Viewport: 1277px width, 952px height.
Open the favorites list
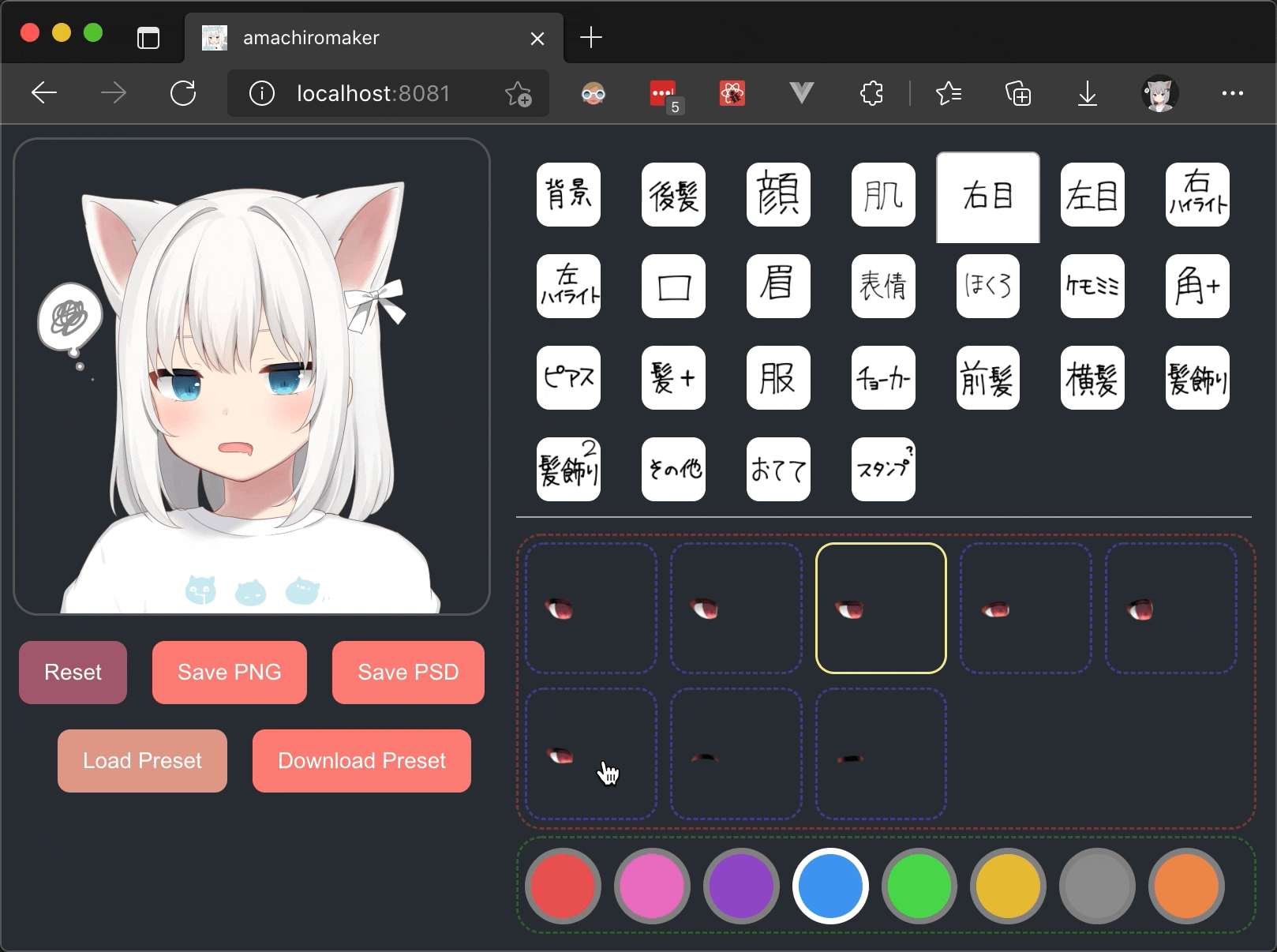948,93
